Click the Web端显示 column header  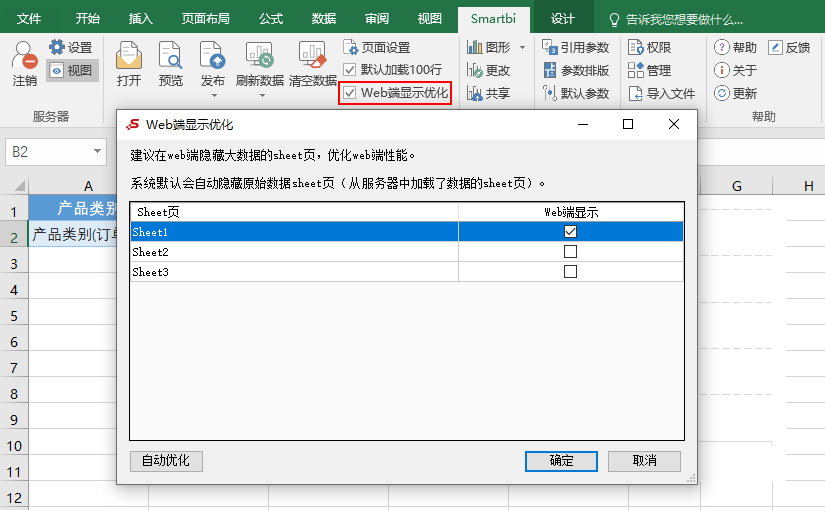coord(571,212)
